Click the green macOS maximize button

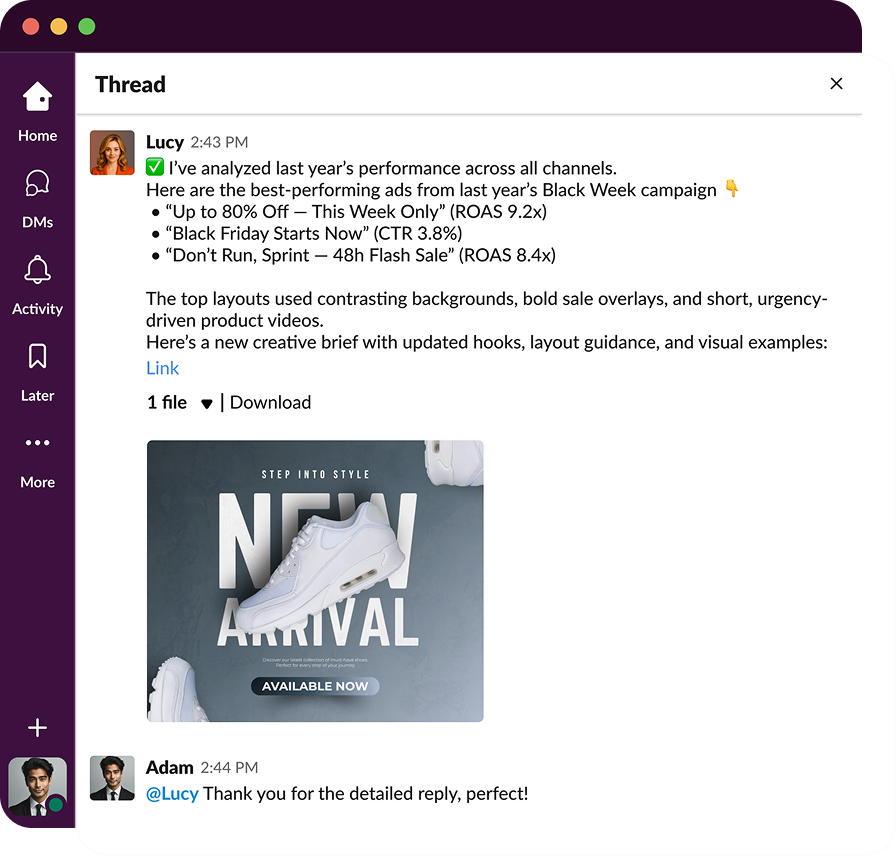point(87,27)
